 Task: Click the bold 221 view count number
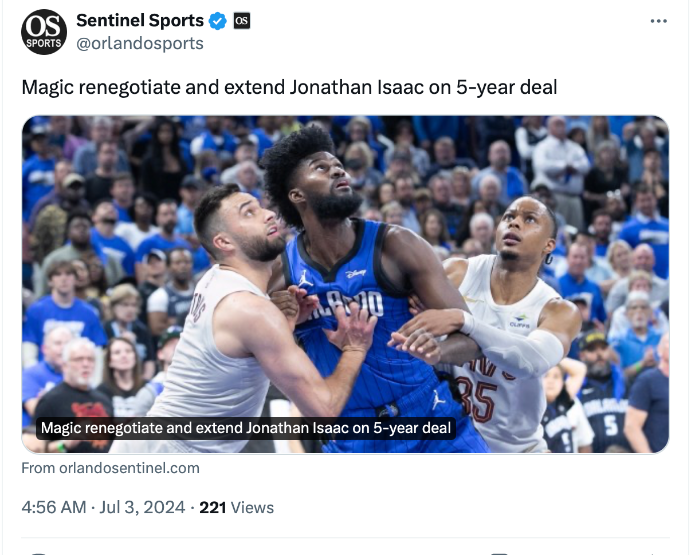pos(213,508)
